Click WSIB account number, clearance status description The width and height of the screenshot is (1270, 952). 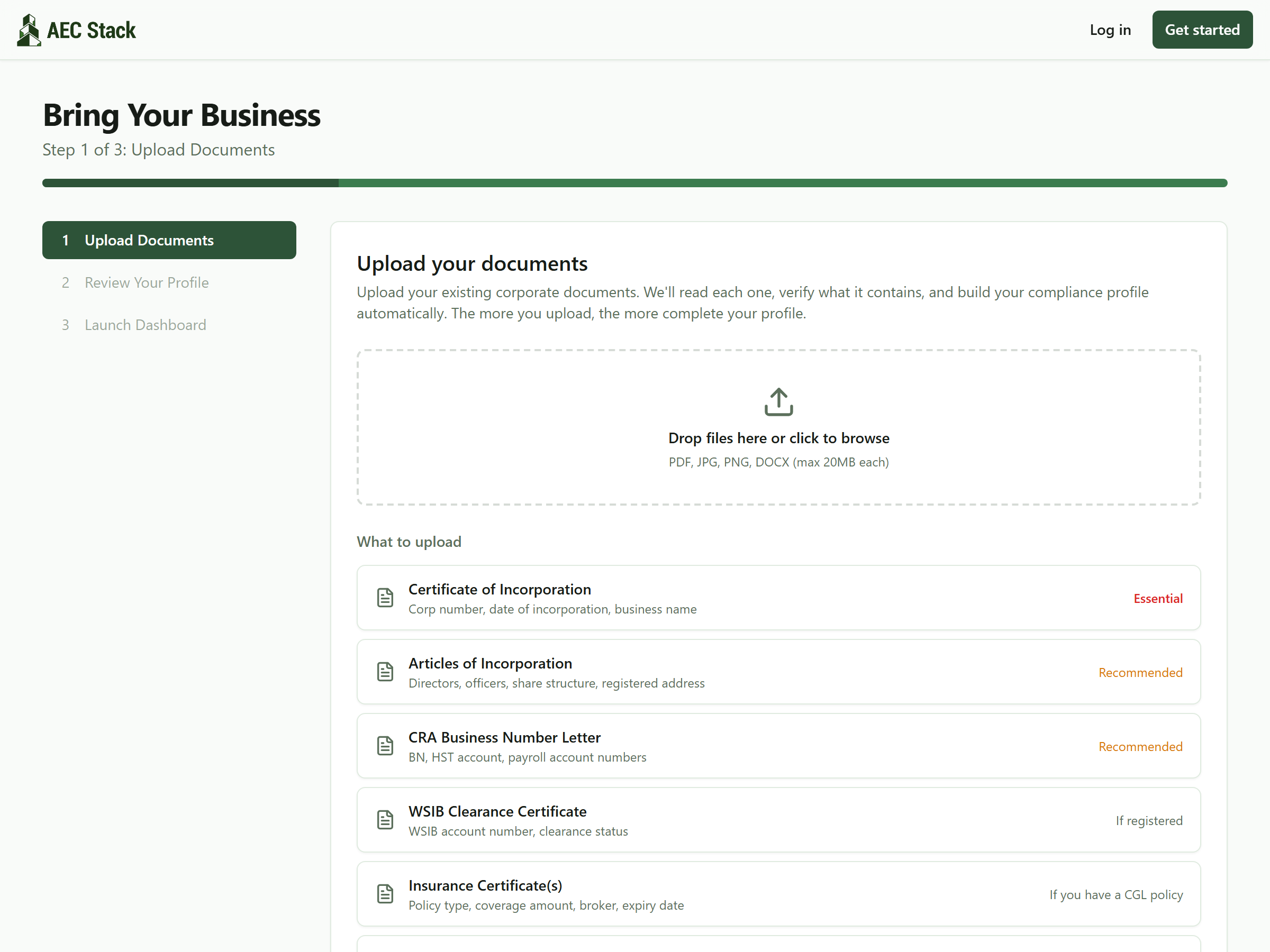click(x=518, y=831)
